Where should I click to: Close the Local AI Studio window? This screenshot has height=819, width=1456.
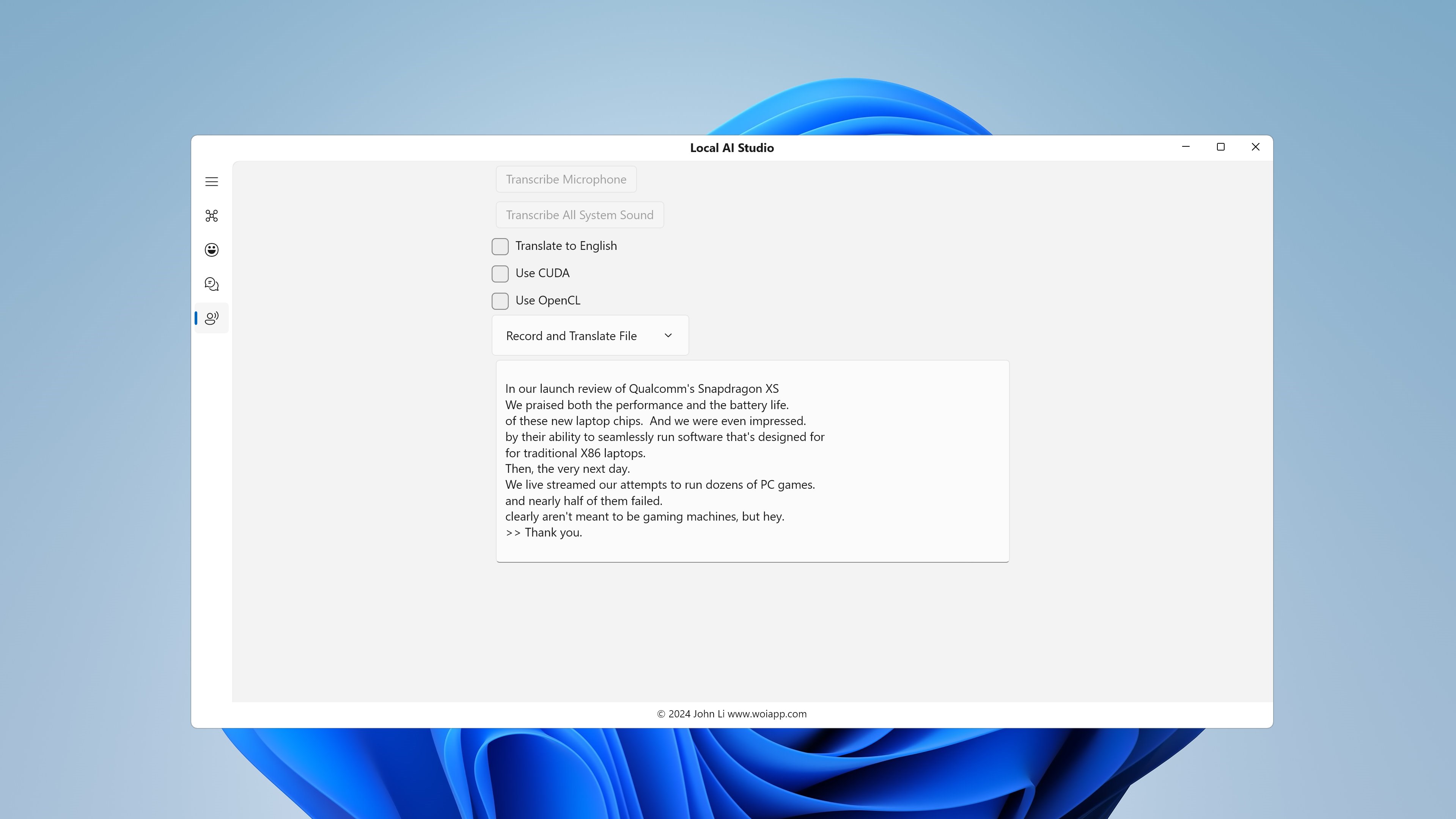click(1255, 147)
